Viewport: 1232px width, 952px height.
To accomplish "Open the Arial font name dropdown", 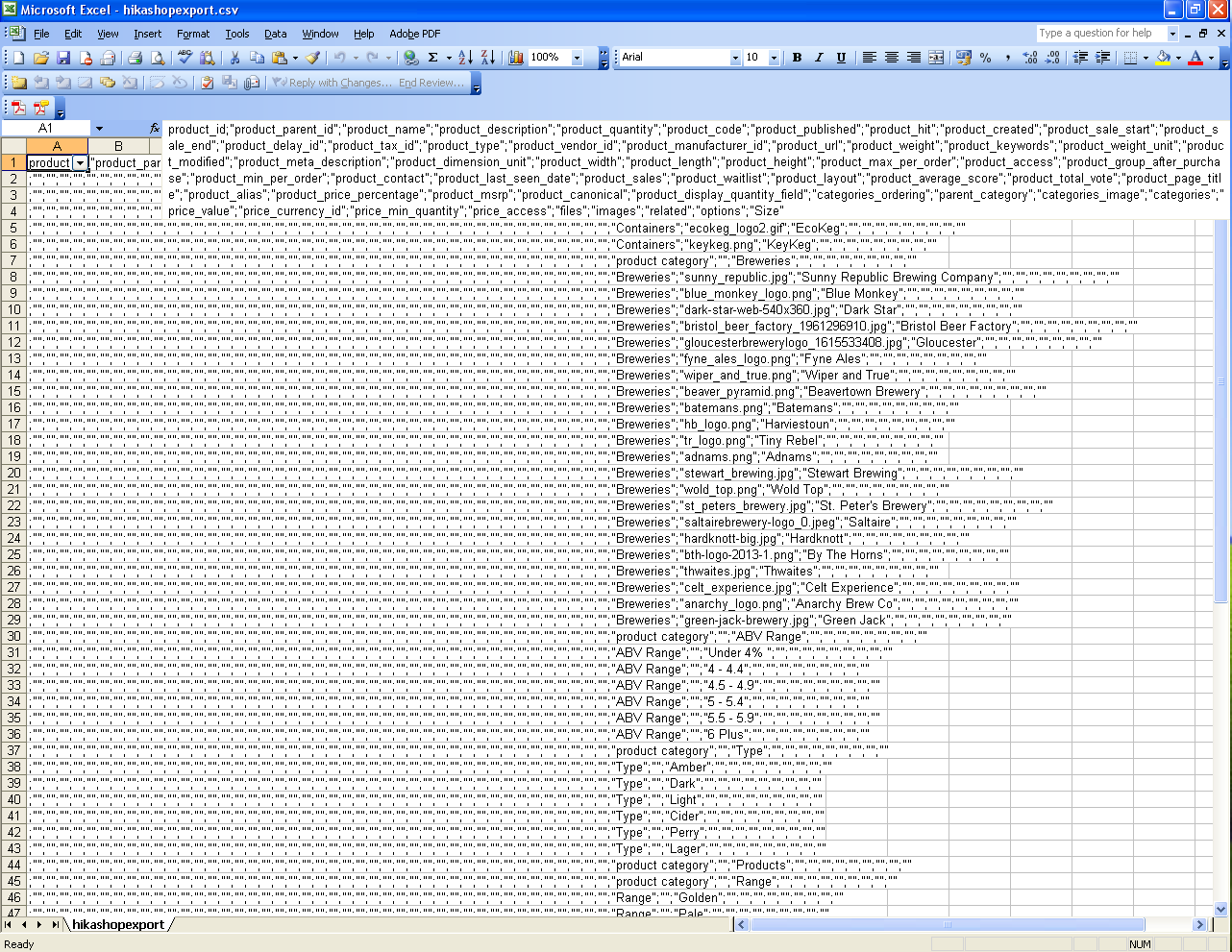I will pos(735,58).
